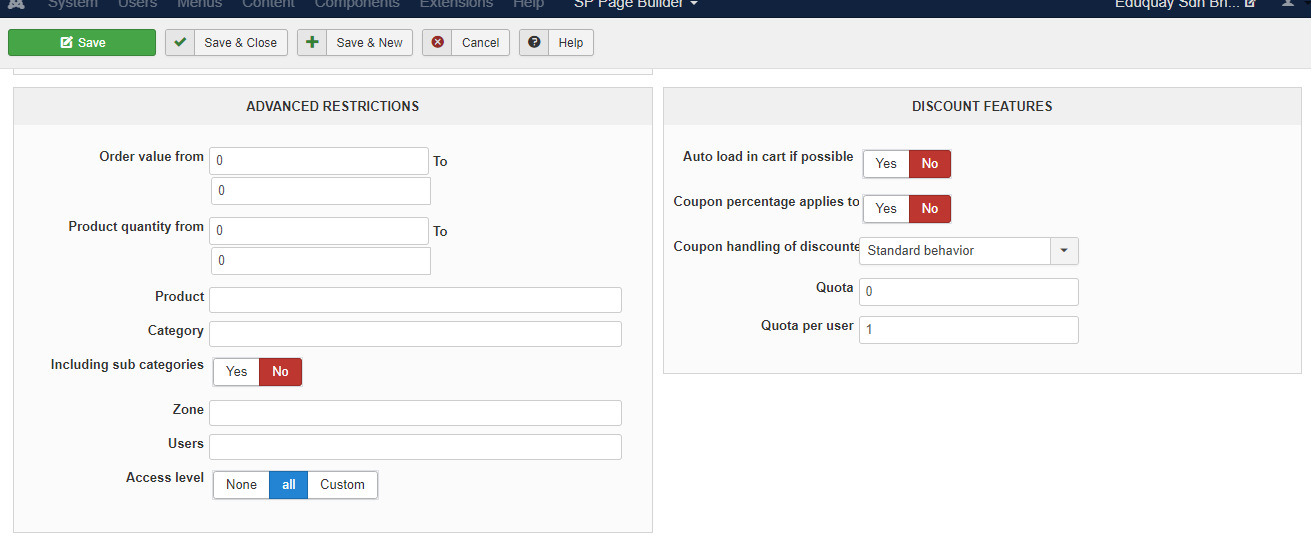Screen dimensions: 1311x547
Task: Set Auto load in cart to Yes
Action: pyautogui.click(x=886, y=164)
